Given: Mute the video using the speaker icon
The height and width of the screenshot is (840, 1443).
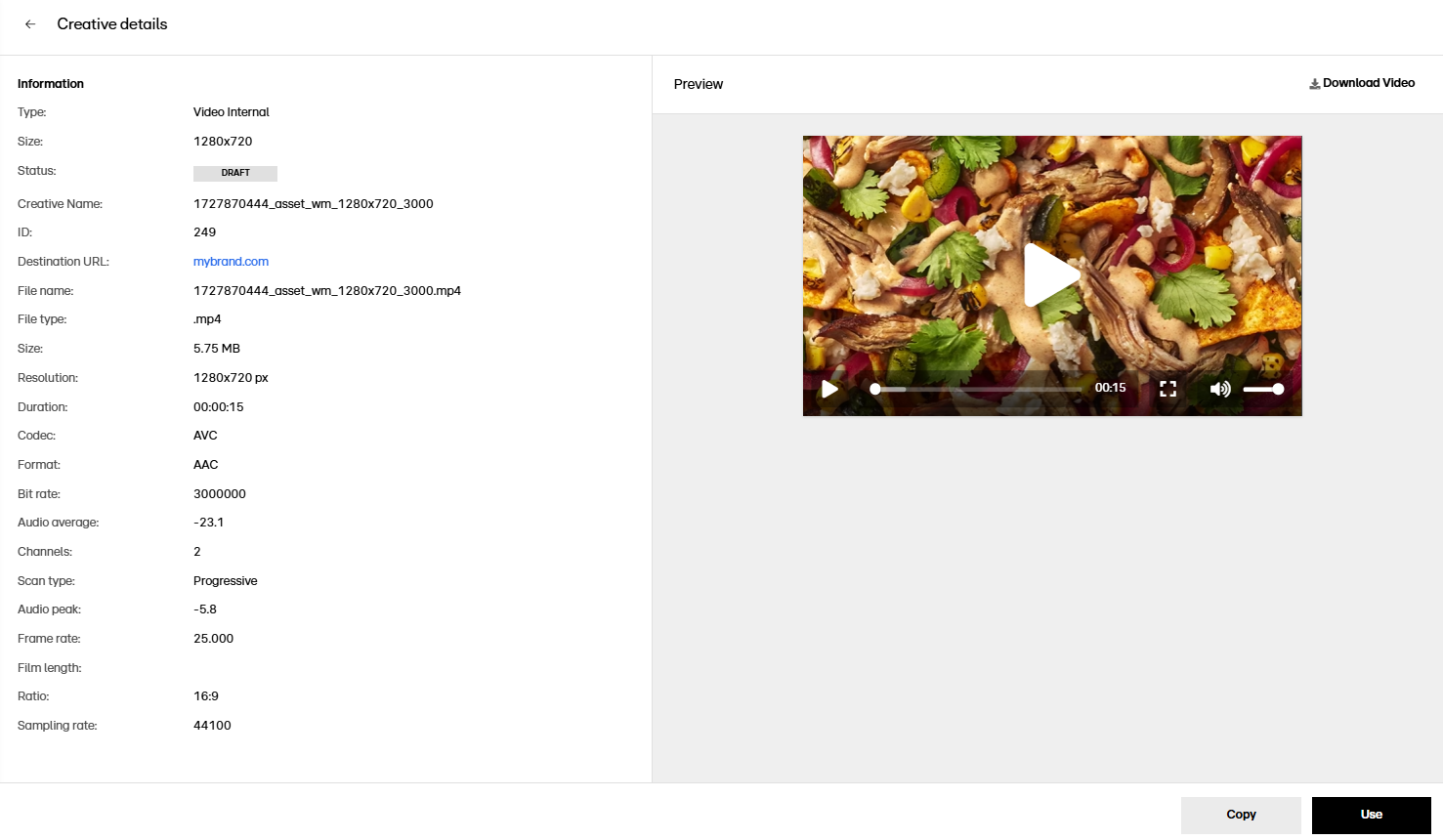Looking at the screenshot, I should (1219, 389).
